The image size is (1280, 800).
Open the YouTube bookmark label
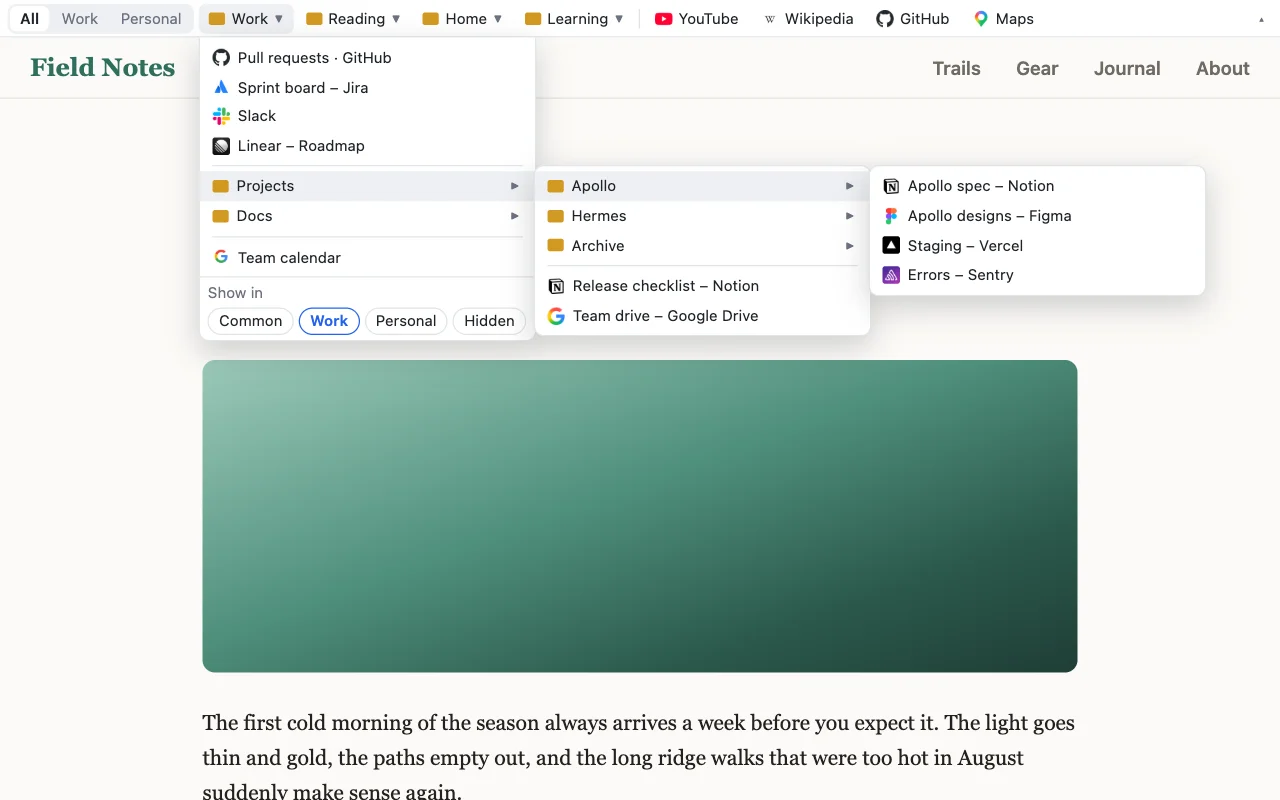tap(708, 19)
